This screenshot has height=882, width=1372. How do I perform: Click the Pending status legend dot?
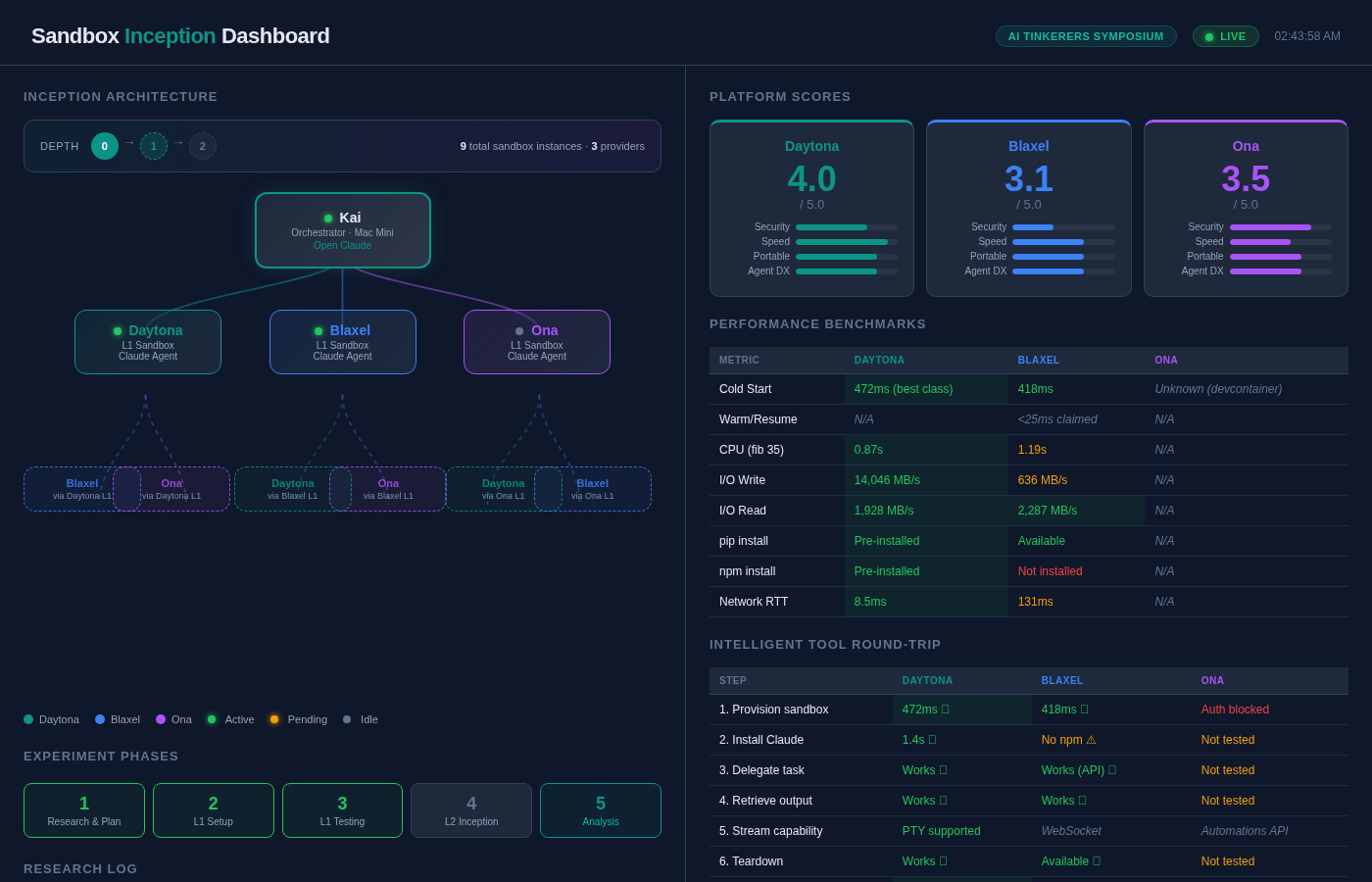274,719
